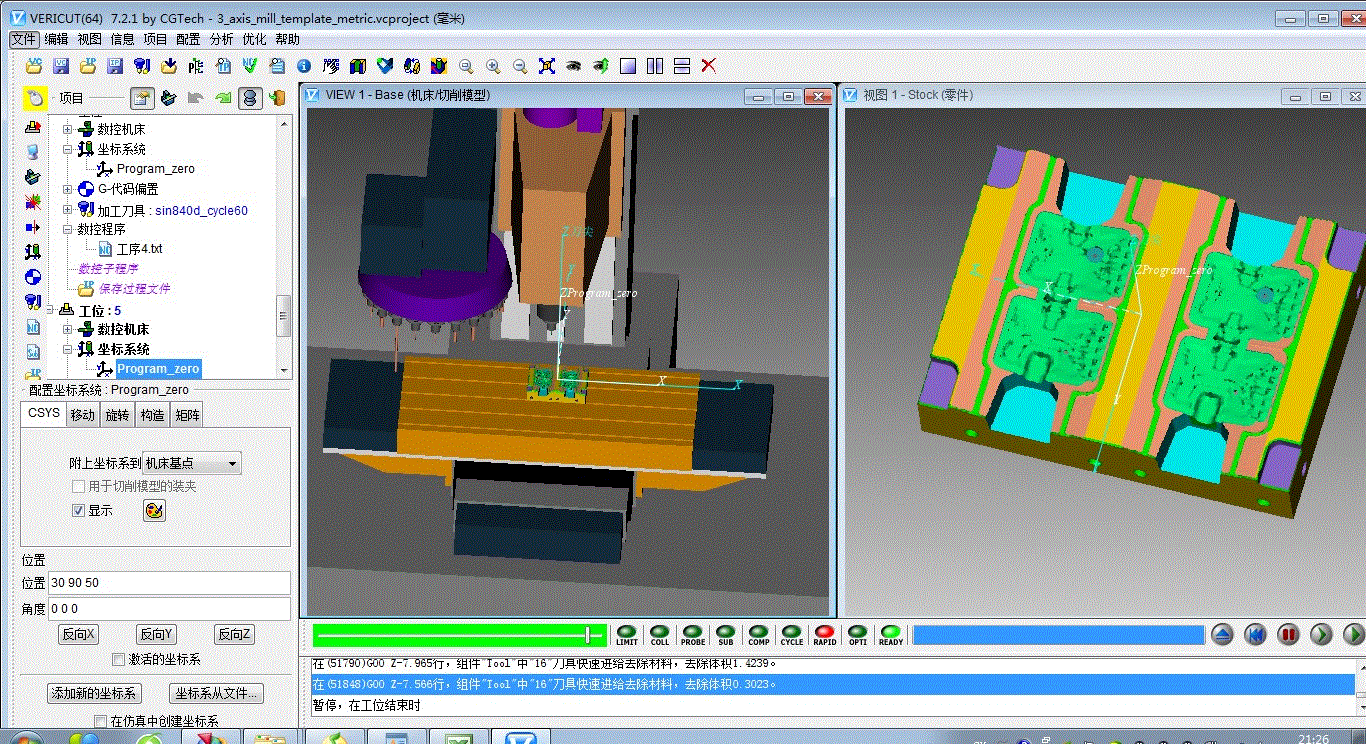Expand 数控机床 under 工位 5
Screen dimensions: 1366x744
(68, 329)
